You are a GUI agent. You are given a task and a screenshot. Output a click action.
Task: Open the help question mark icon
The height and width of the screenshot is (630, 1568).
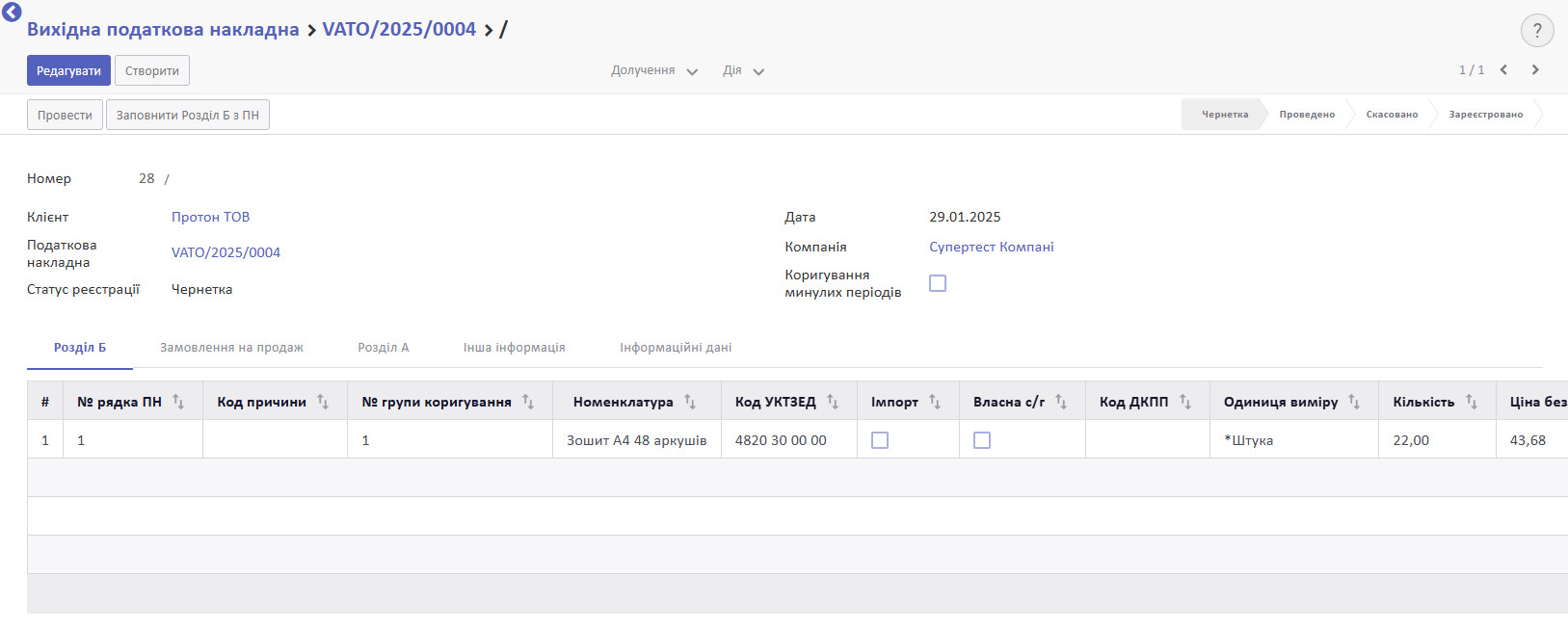click(1536, 31)
